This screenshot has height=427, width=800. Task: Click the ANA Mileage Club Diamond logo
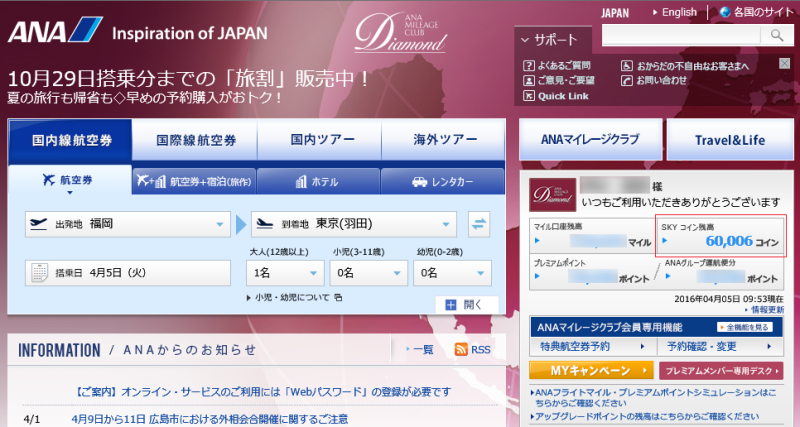(401, 33)
